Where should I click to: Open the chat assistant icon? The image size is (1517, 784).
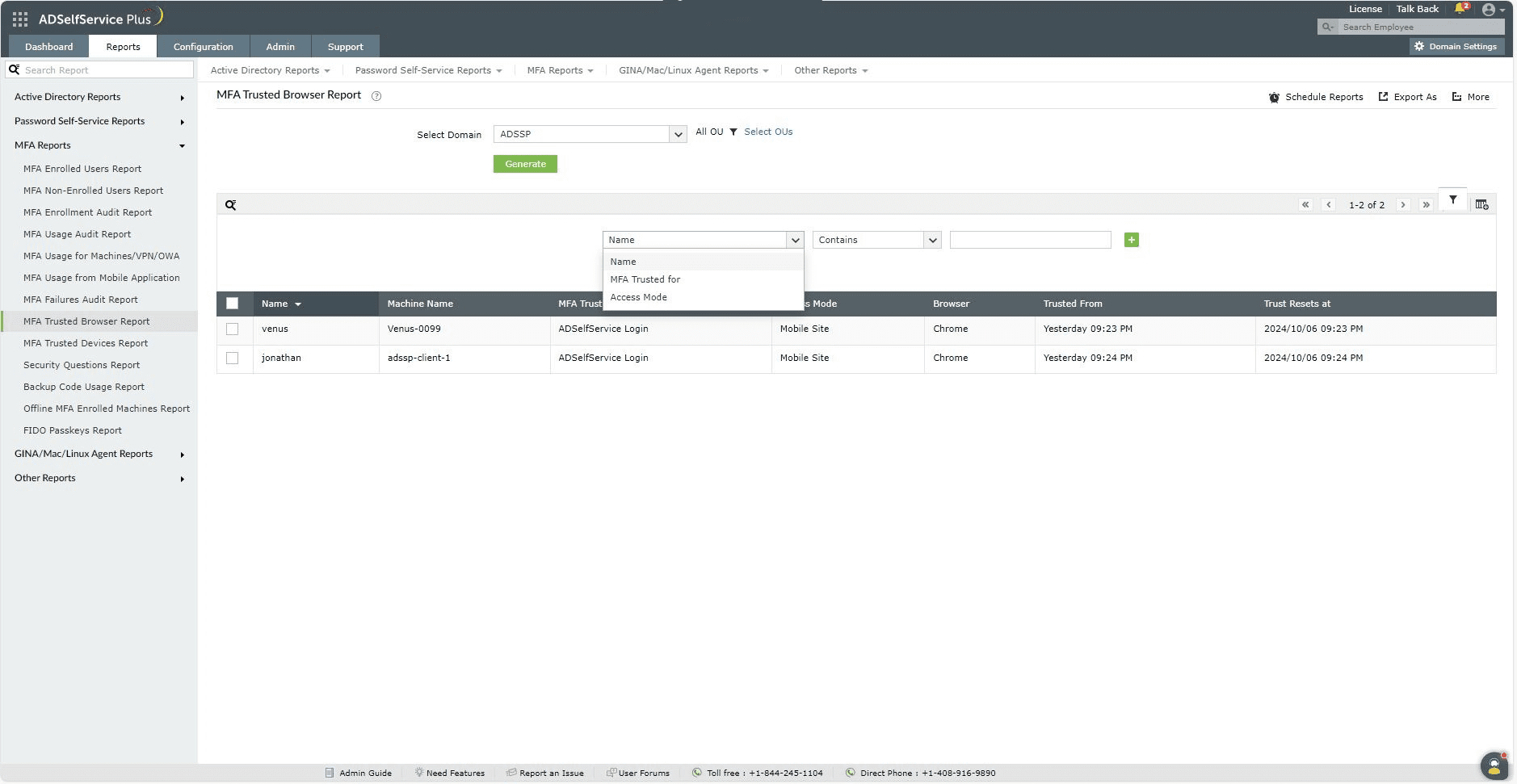[1494, 765]
